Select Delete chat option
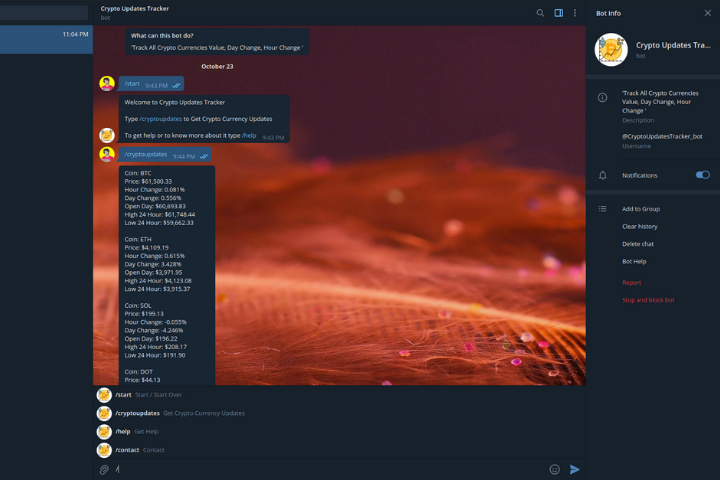 tap(638, 243)
